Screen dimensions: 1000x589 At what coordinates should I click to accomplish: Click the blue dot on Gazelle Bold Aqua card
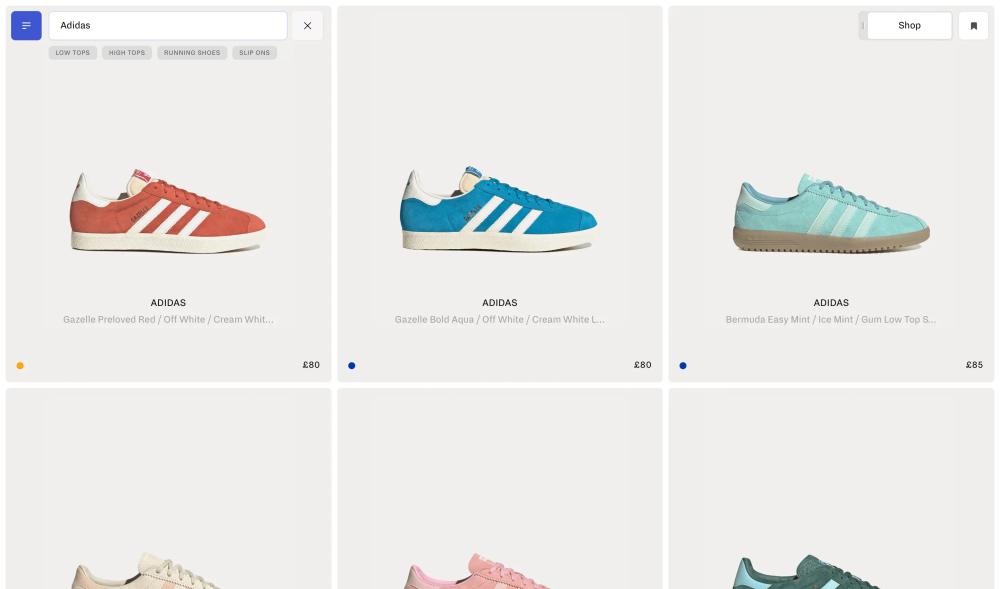(351, 365)
